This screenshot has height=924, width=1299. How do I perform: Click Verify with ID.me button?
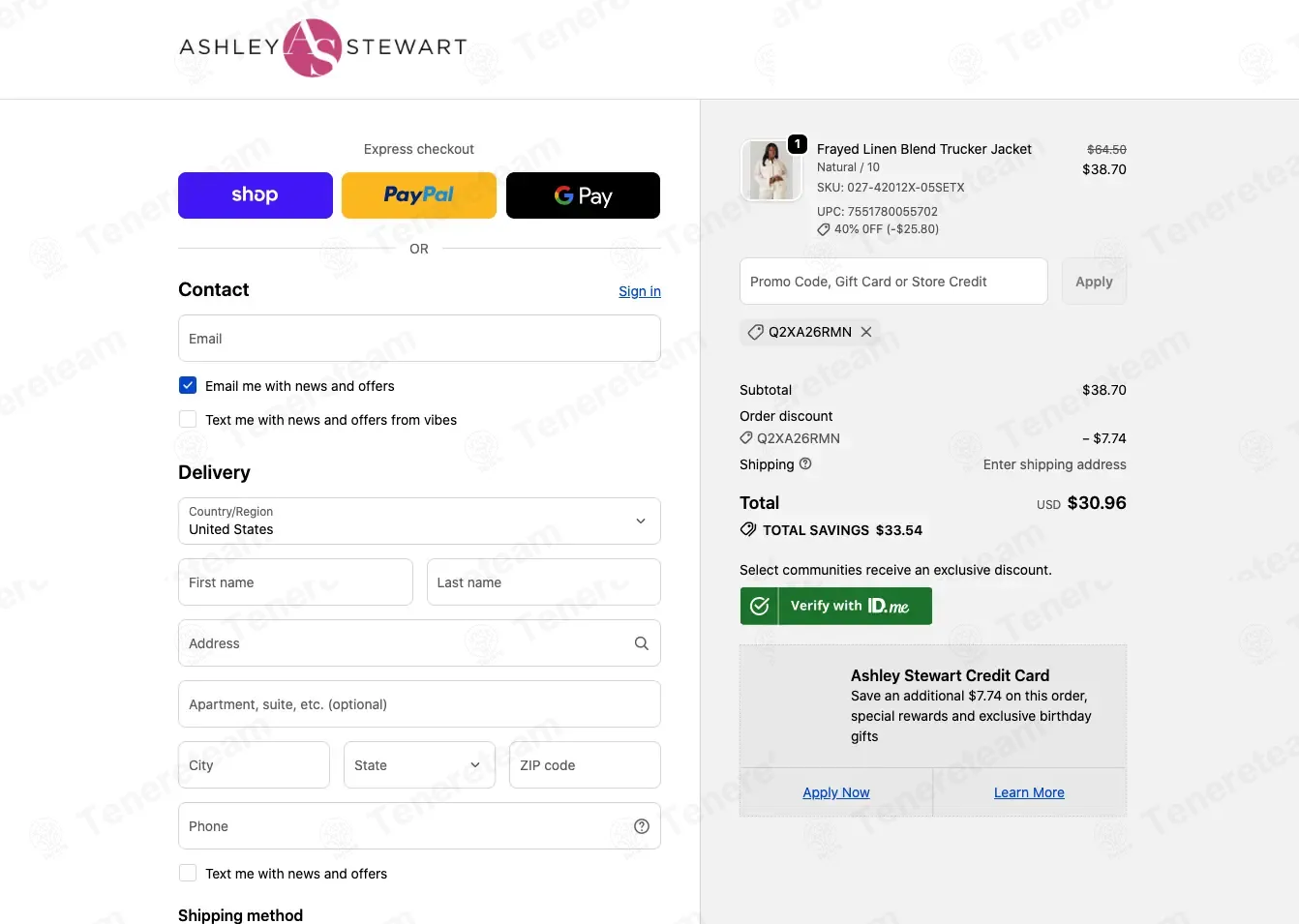tap(836, 606)
